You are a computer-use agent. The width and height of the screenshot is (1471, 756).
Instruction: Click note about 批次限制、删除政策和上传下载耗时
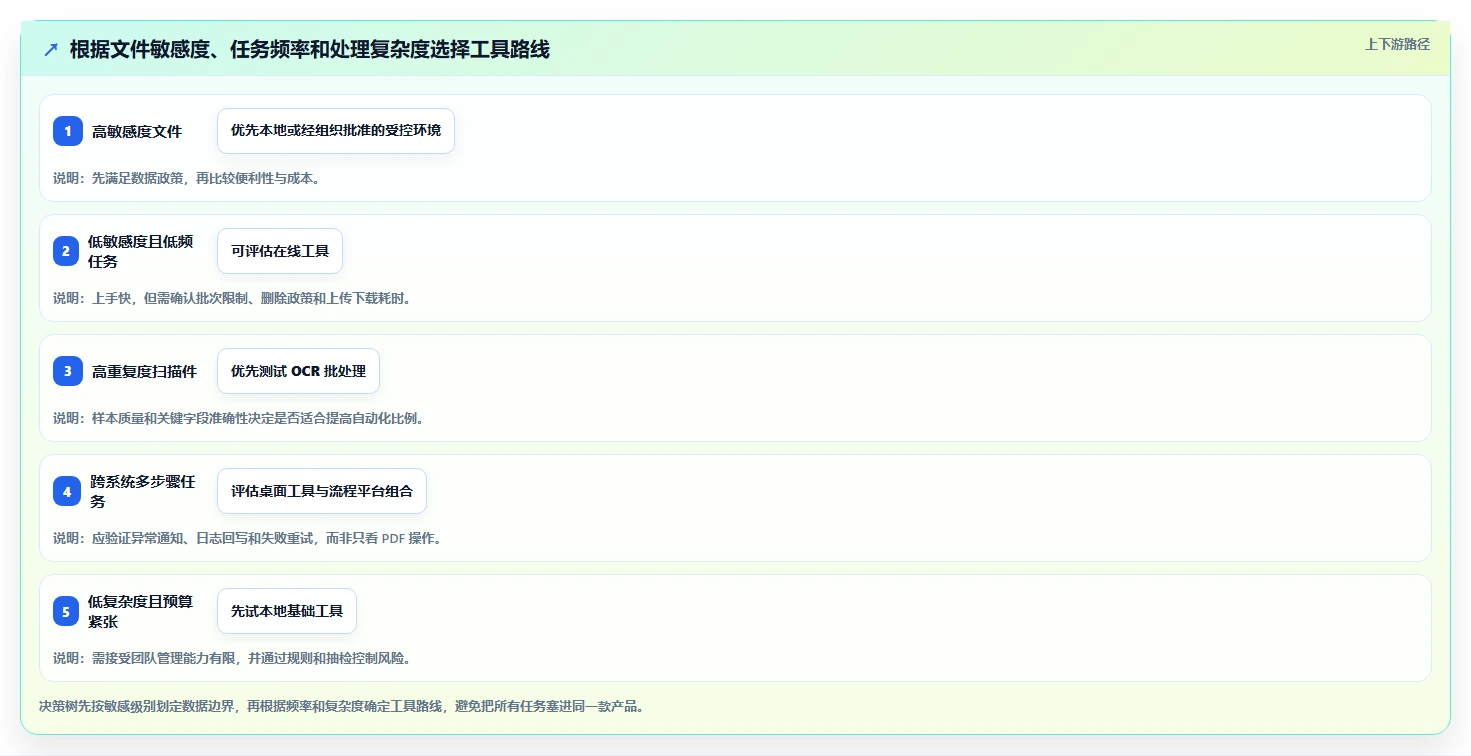click(x=232, y=298)
